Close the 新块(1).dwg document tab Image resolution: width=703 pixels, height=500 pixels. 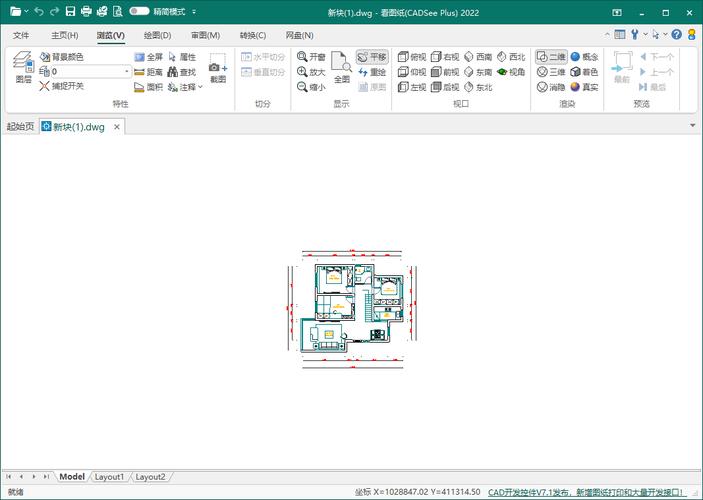click(117, 126)
